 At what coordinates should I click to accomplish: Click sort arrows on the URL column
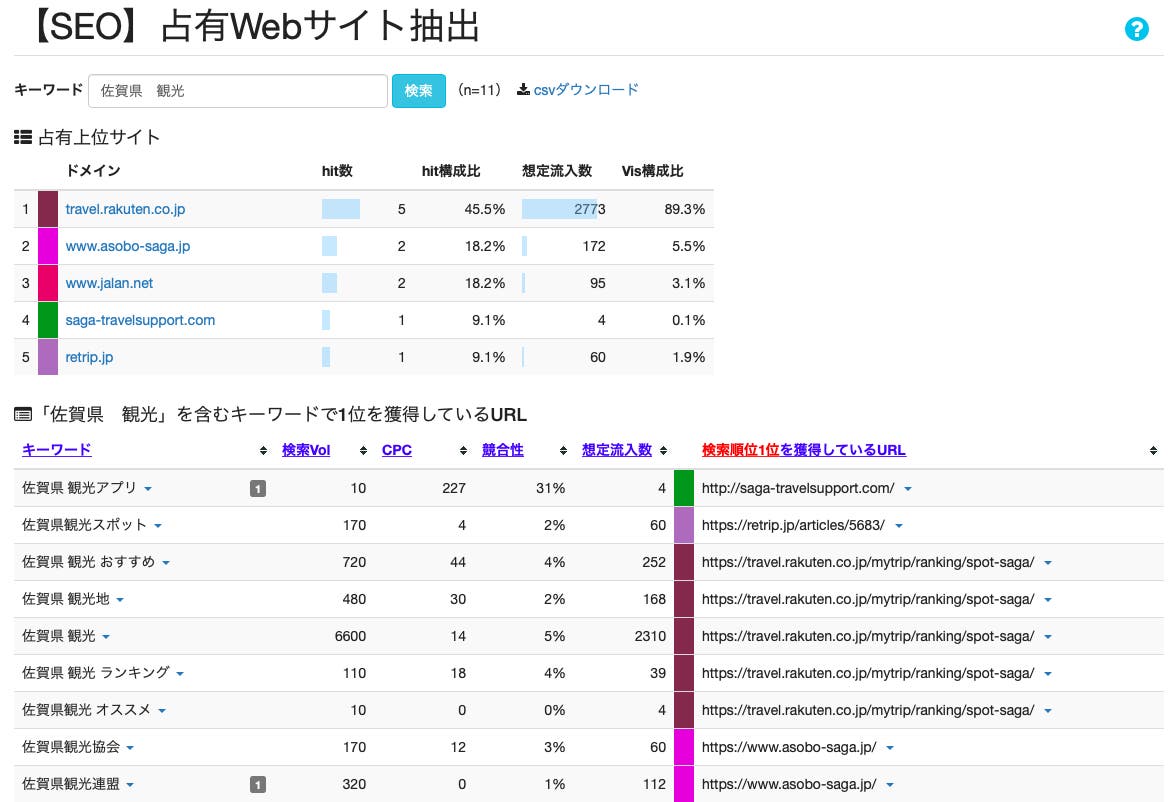(1153, 451)
